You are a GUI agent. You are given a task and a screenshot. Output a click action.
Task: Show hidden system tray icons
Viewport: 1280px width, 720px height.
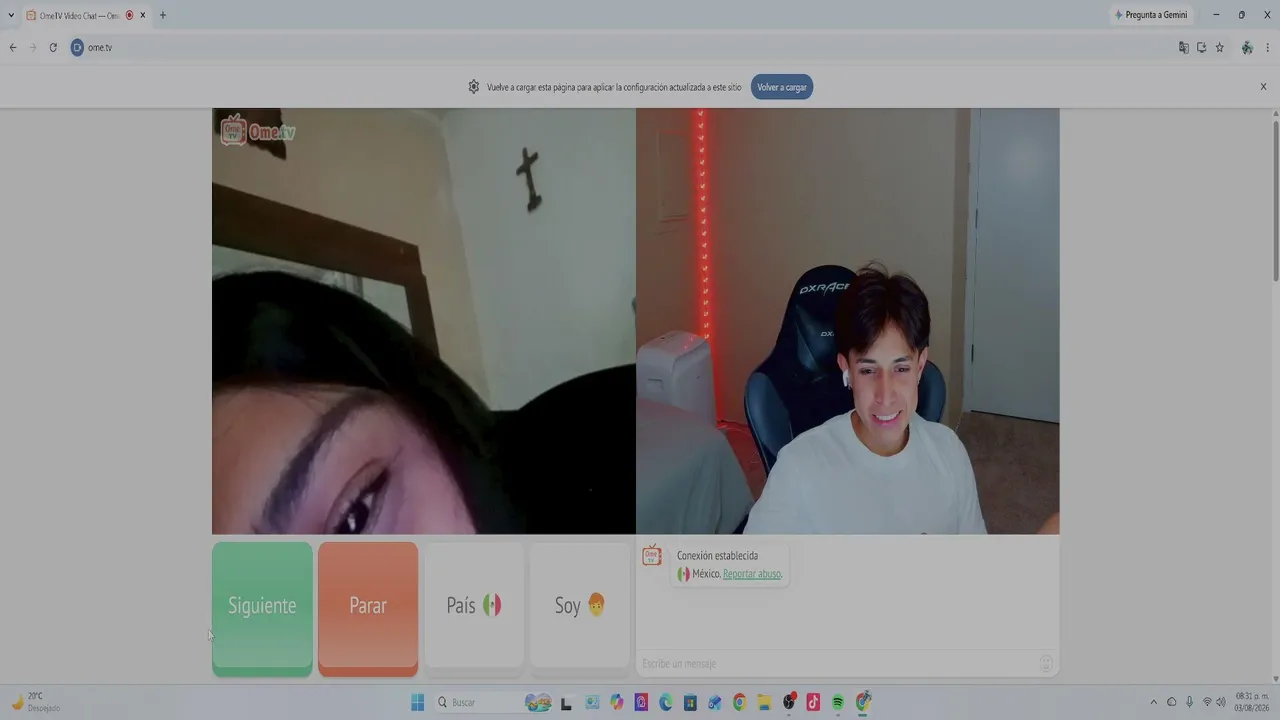click(x=1153, y=702)
